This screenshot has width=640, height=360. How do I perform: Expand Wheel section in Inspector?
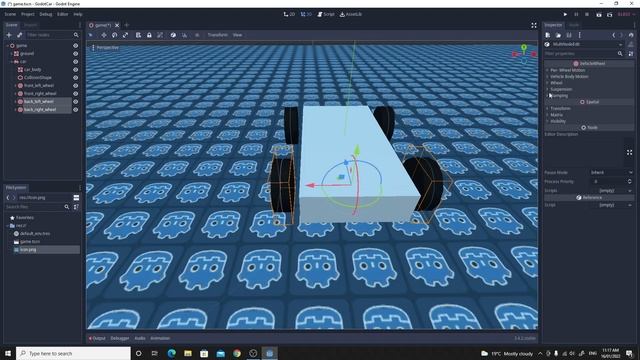589,83
